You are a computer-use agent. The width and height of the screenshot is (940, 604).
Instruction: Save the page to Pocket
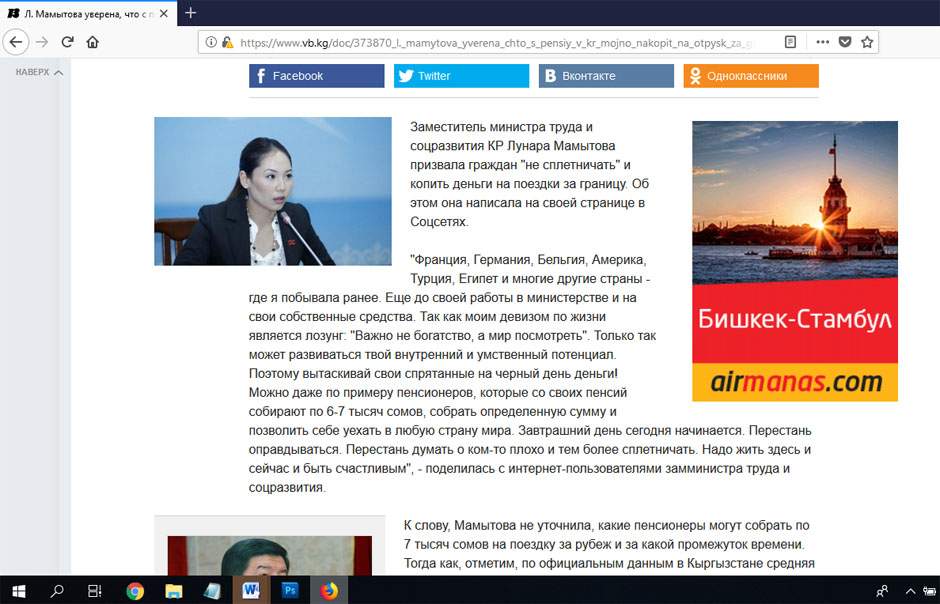coord(845,42)
